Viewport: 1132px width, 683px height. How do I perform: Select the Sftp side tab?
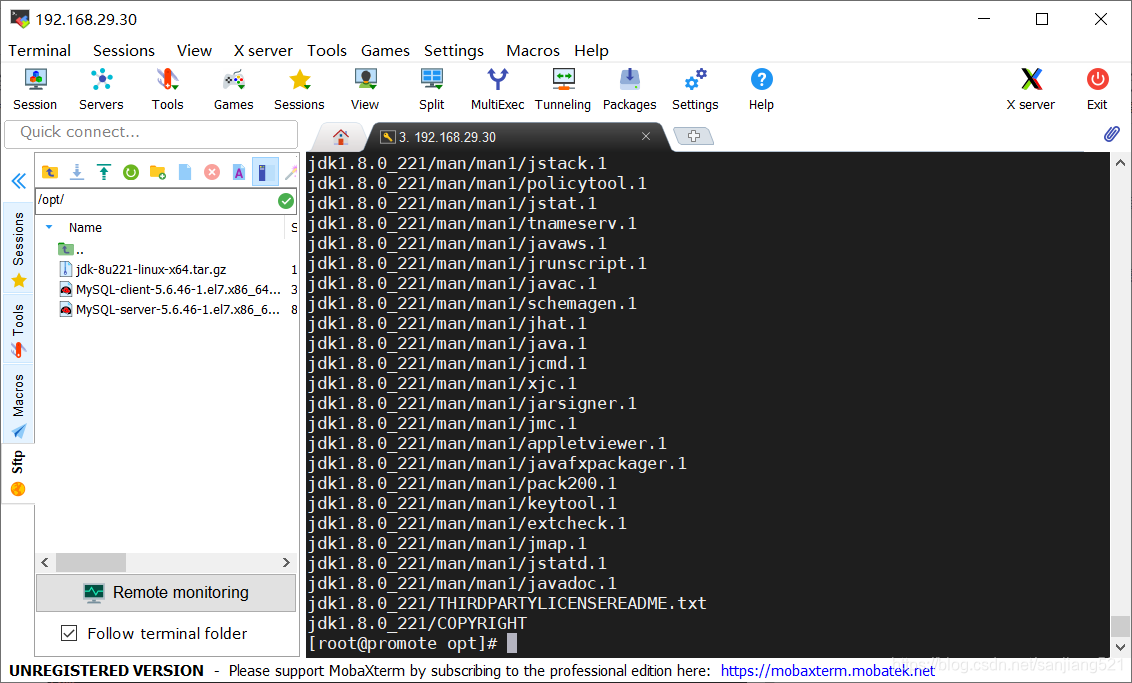(x=18, y=473)
